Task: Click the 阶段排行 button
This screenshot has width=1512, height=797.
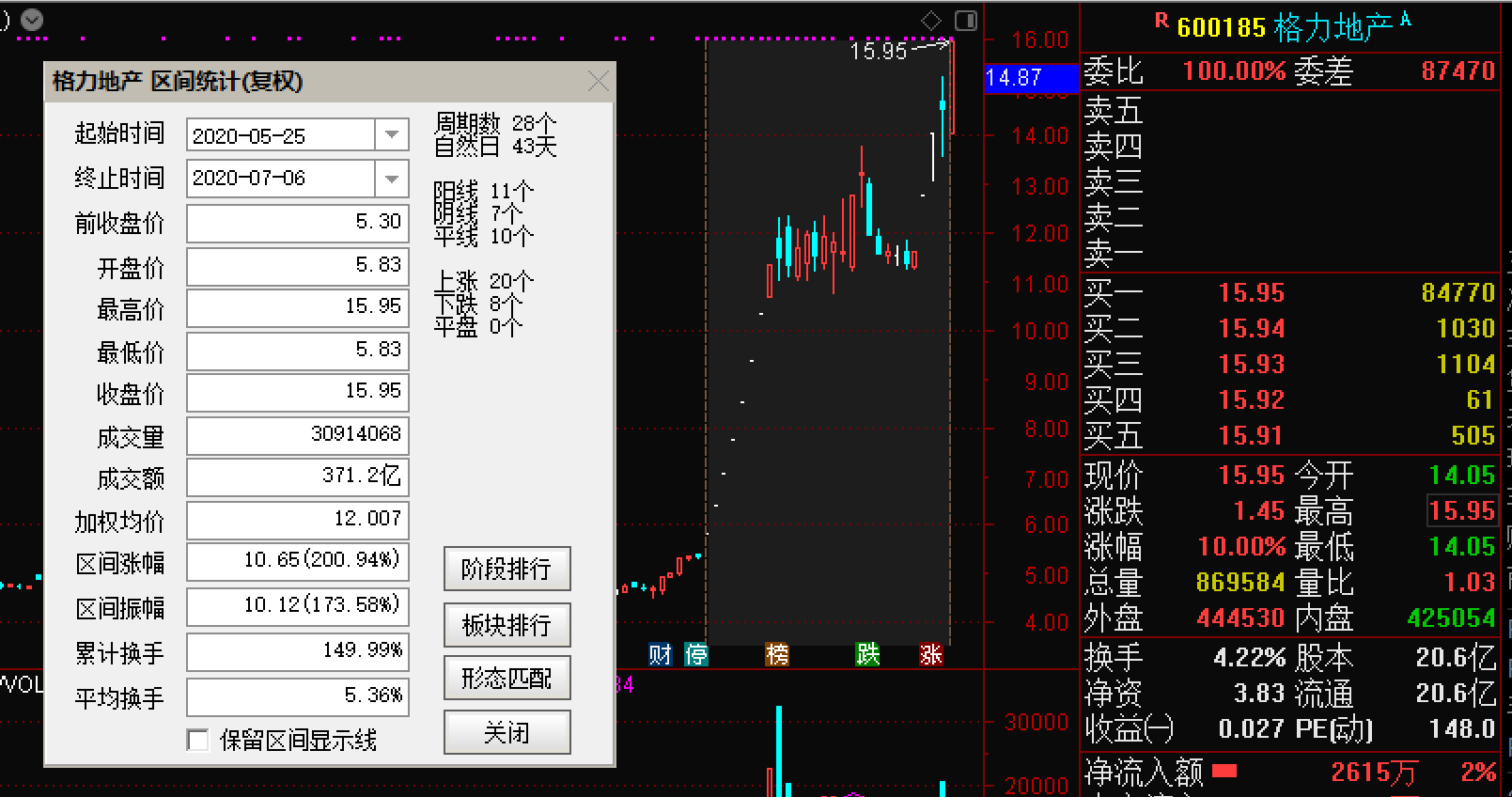Action: pos(507,569)
